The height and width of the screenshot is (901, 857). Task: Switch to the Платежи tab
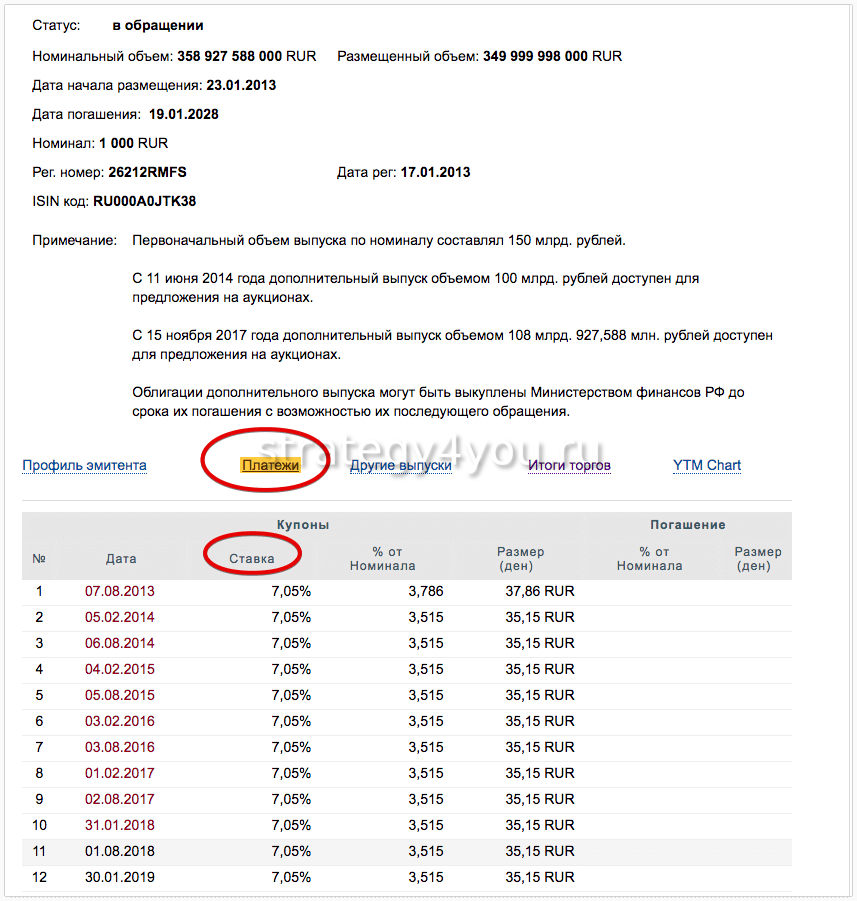(270, 465)
